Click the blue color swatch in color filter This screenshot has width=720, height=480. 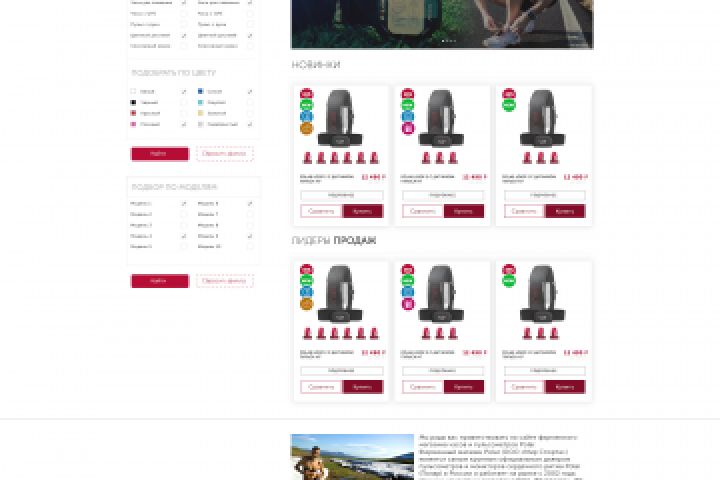coord(200,91)
